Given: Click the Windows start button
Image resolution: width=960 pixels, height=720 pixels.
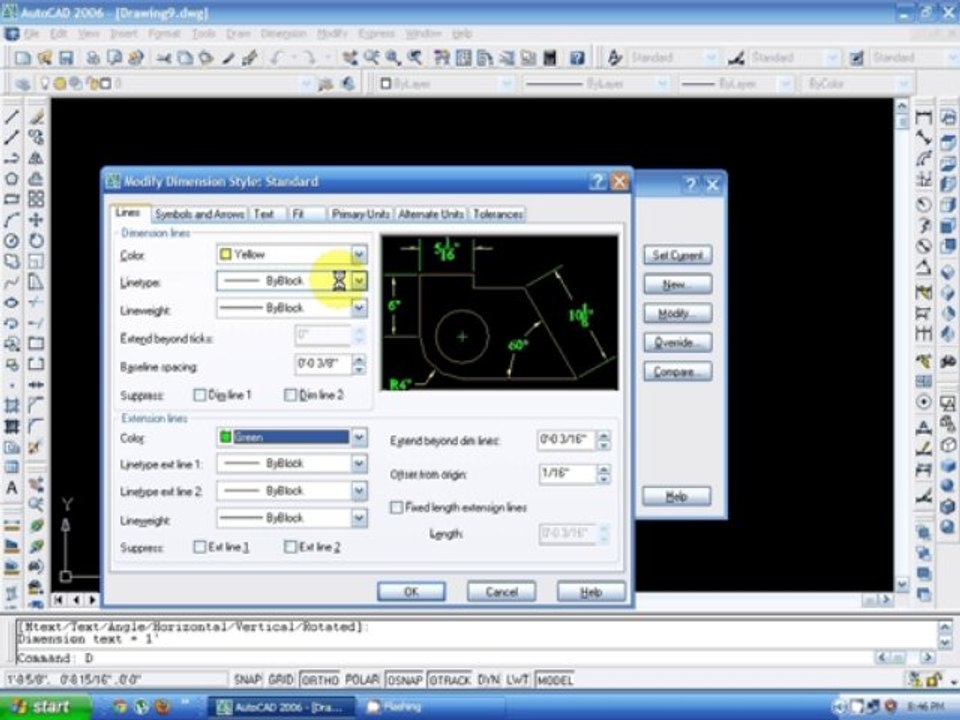Looking at the screenshot, I should click(44, 707).
